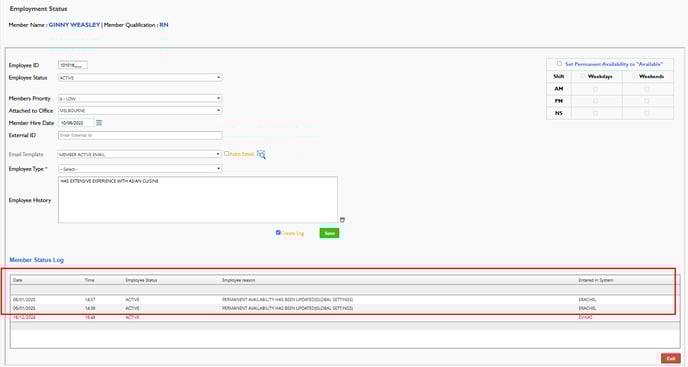The image size is (688, 367).
Task: Click the small icon beside Employee History box
Action: point(342,219)
